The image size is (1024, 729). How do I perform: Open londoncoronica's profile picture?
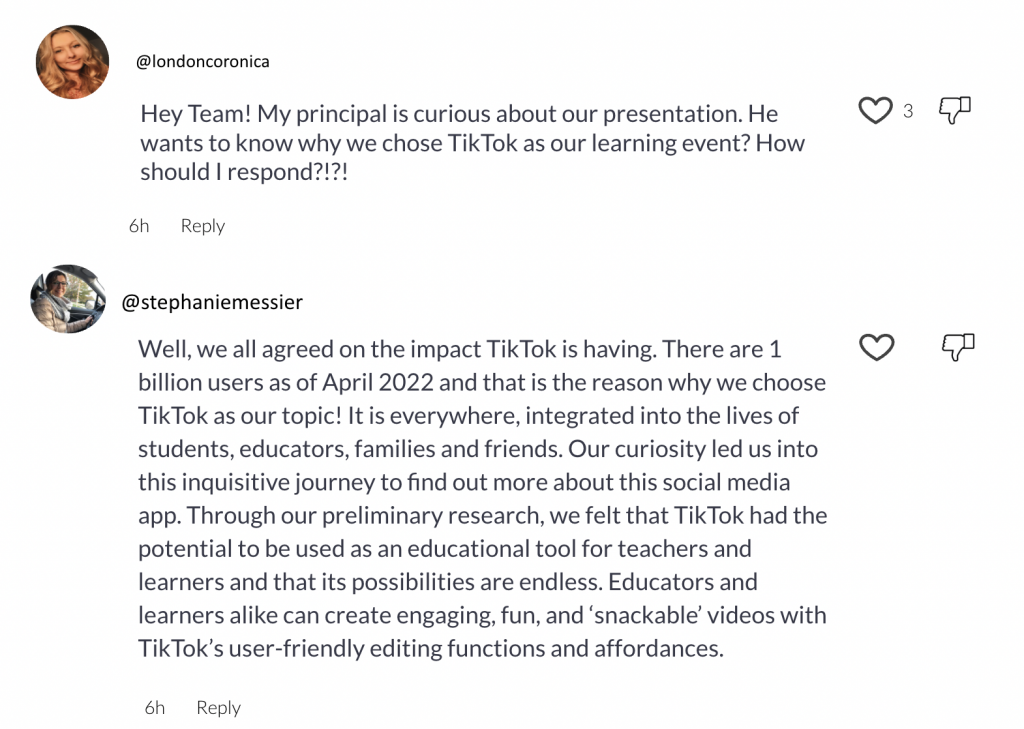[x=72, y=62]
